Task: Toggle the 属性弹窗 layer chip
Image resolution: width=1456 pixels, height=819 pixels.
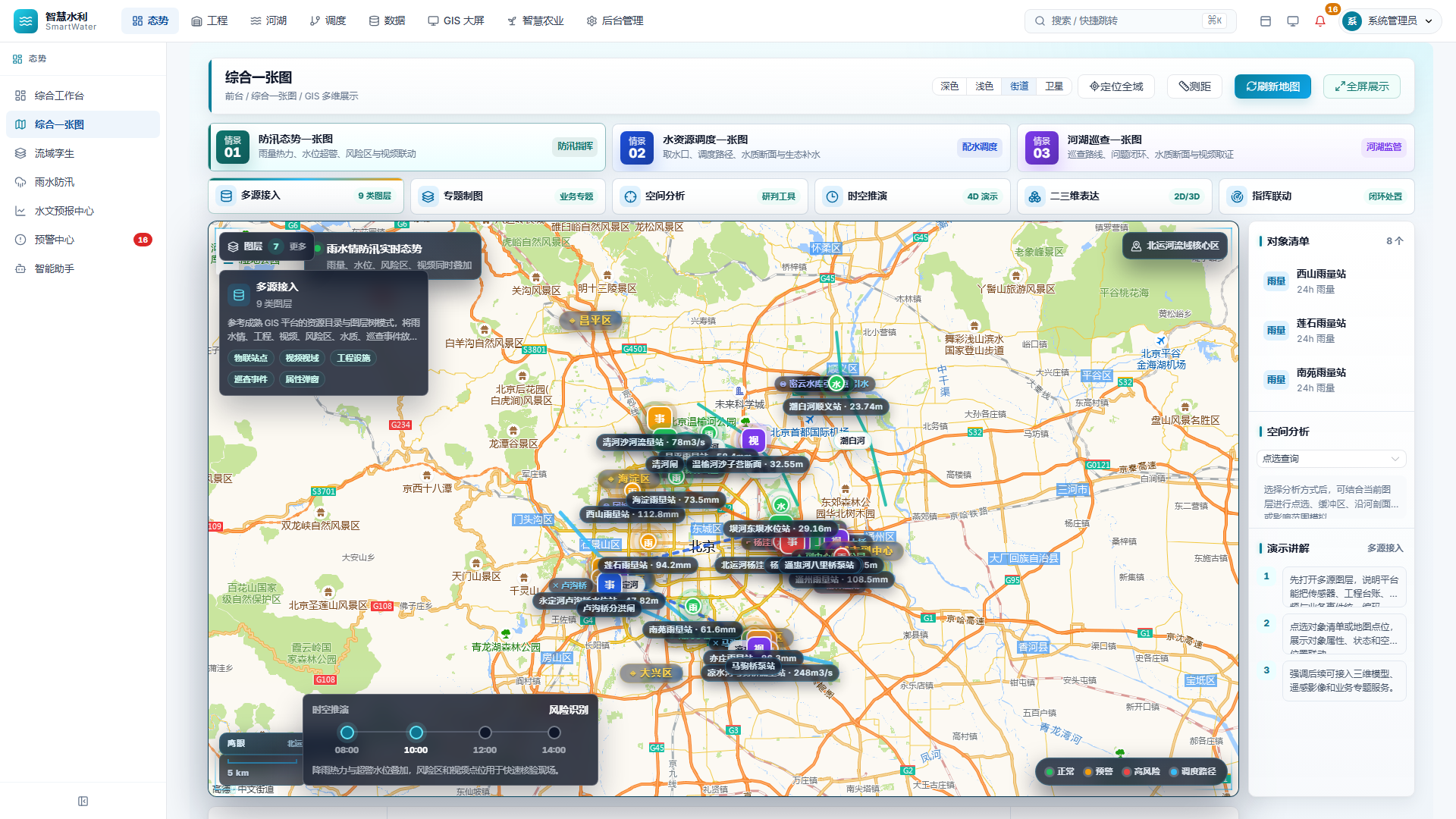Action: [302, 379]
